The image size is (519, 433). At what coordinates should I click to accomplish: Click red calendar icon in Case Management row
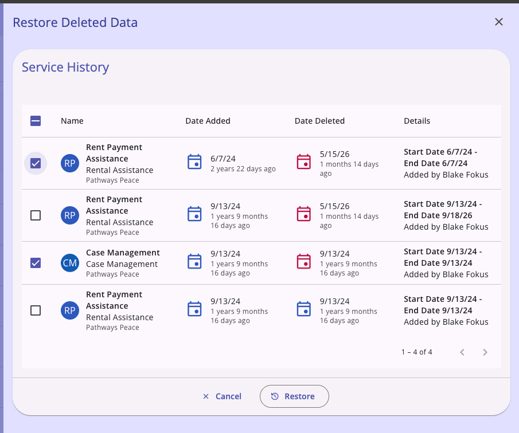304,261
